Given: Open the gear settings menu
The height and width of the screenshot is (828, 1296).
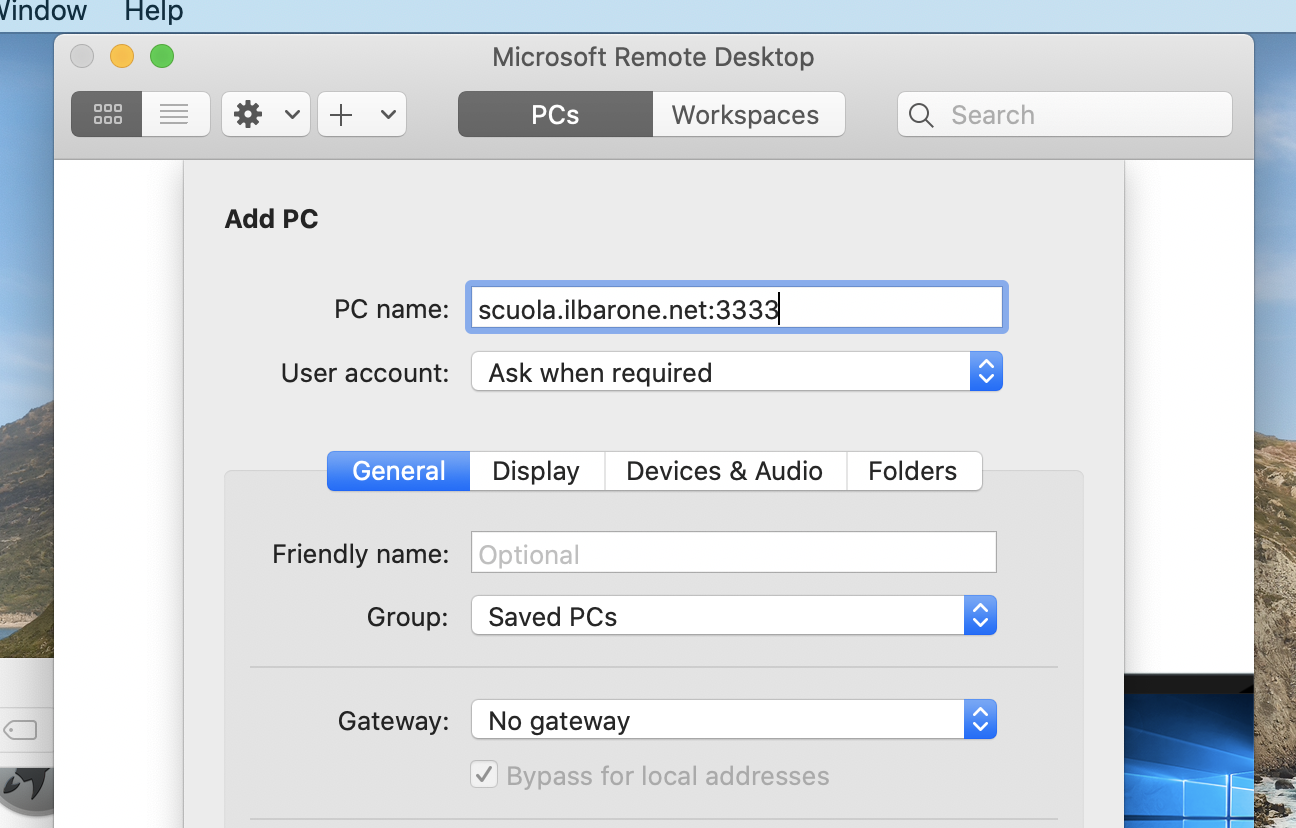Looking at the screenshot, I should point(249,114).
